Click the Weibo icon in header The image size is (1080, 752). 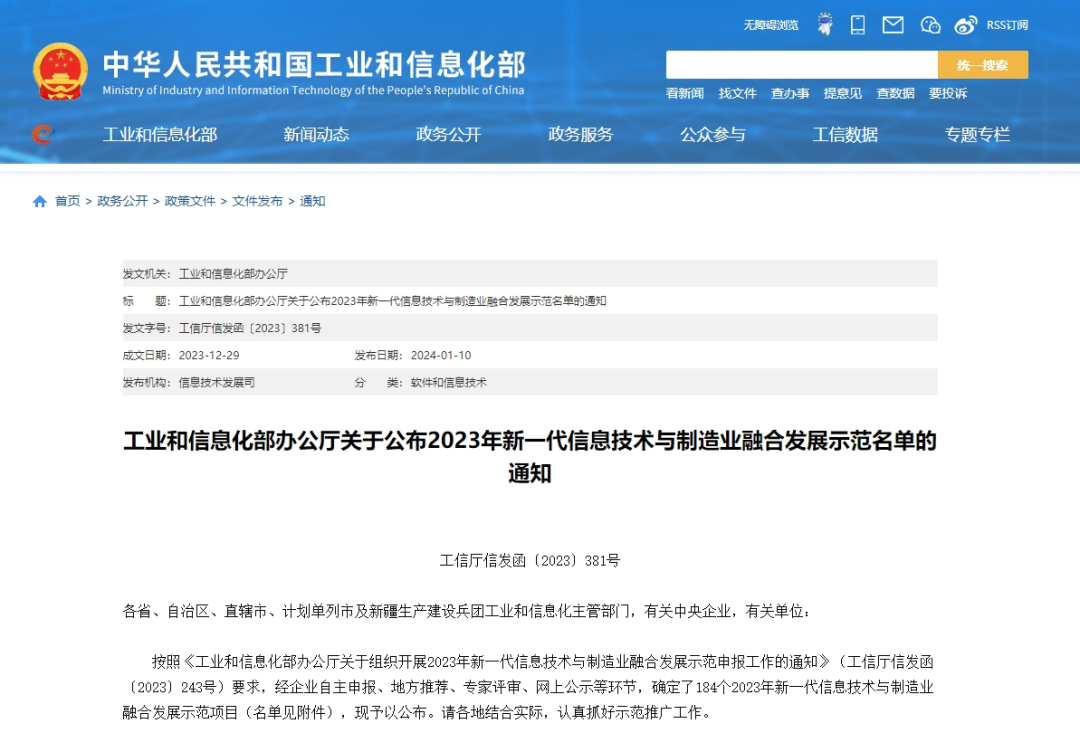965,24
